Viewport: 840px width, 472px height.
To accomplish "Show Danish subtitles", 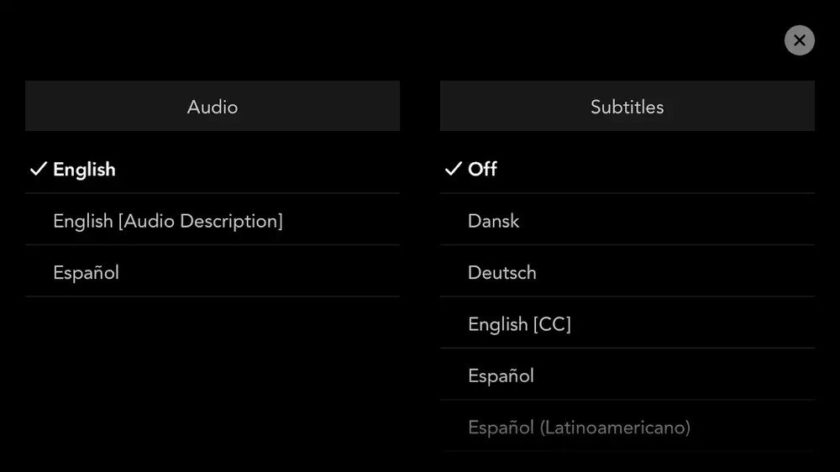I will pos(494,221).
